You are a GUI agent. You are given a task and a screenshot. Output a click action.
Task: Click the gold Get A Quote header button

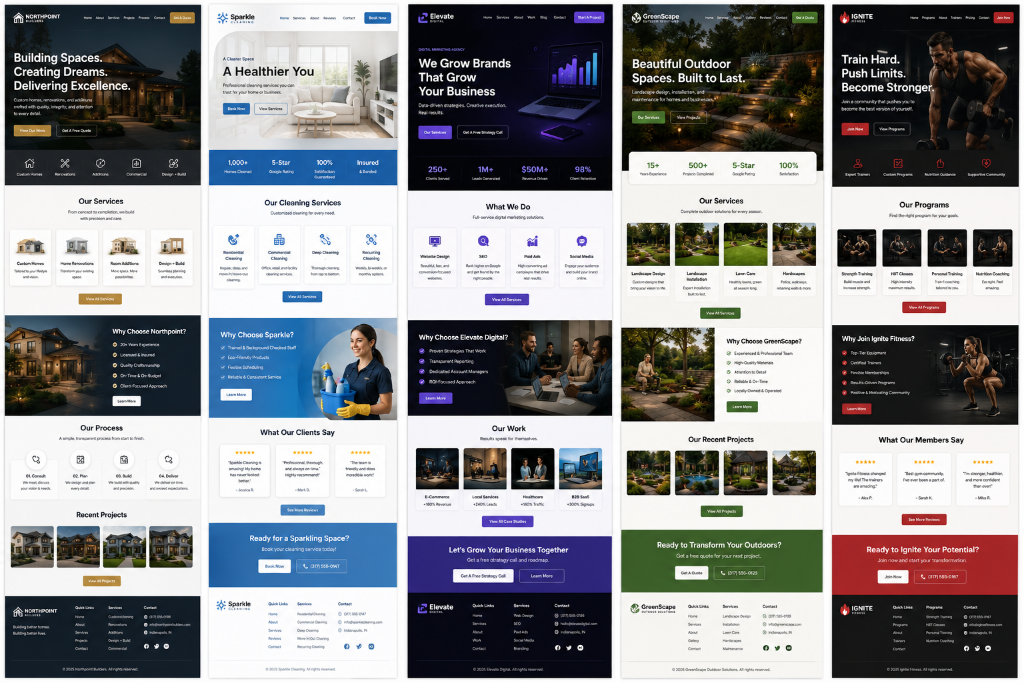(182, 18)
